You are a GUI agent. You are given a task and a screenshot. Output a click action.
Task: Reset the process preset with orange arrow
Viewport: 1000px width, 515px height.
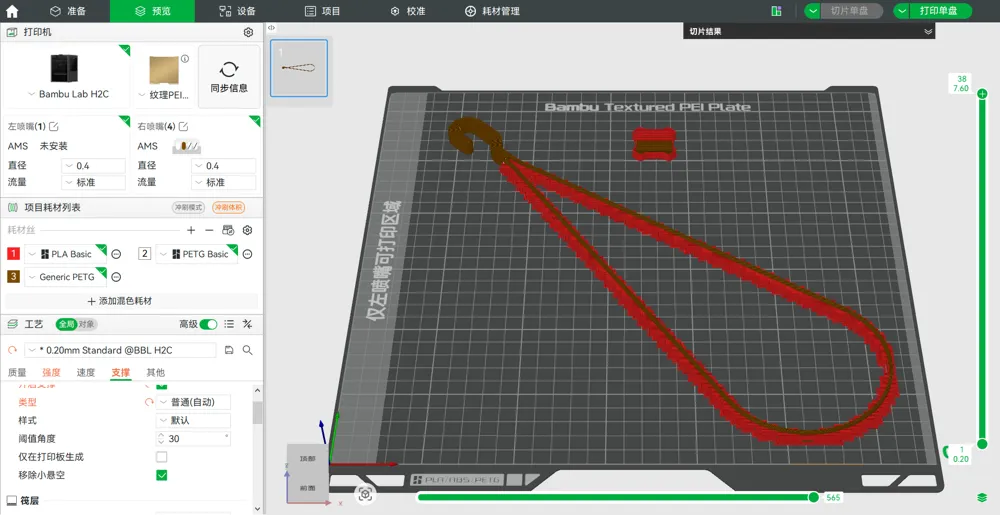tap(12, 350)
